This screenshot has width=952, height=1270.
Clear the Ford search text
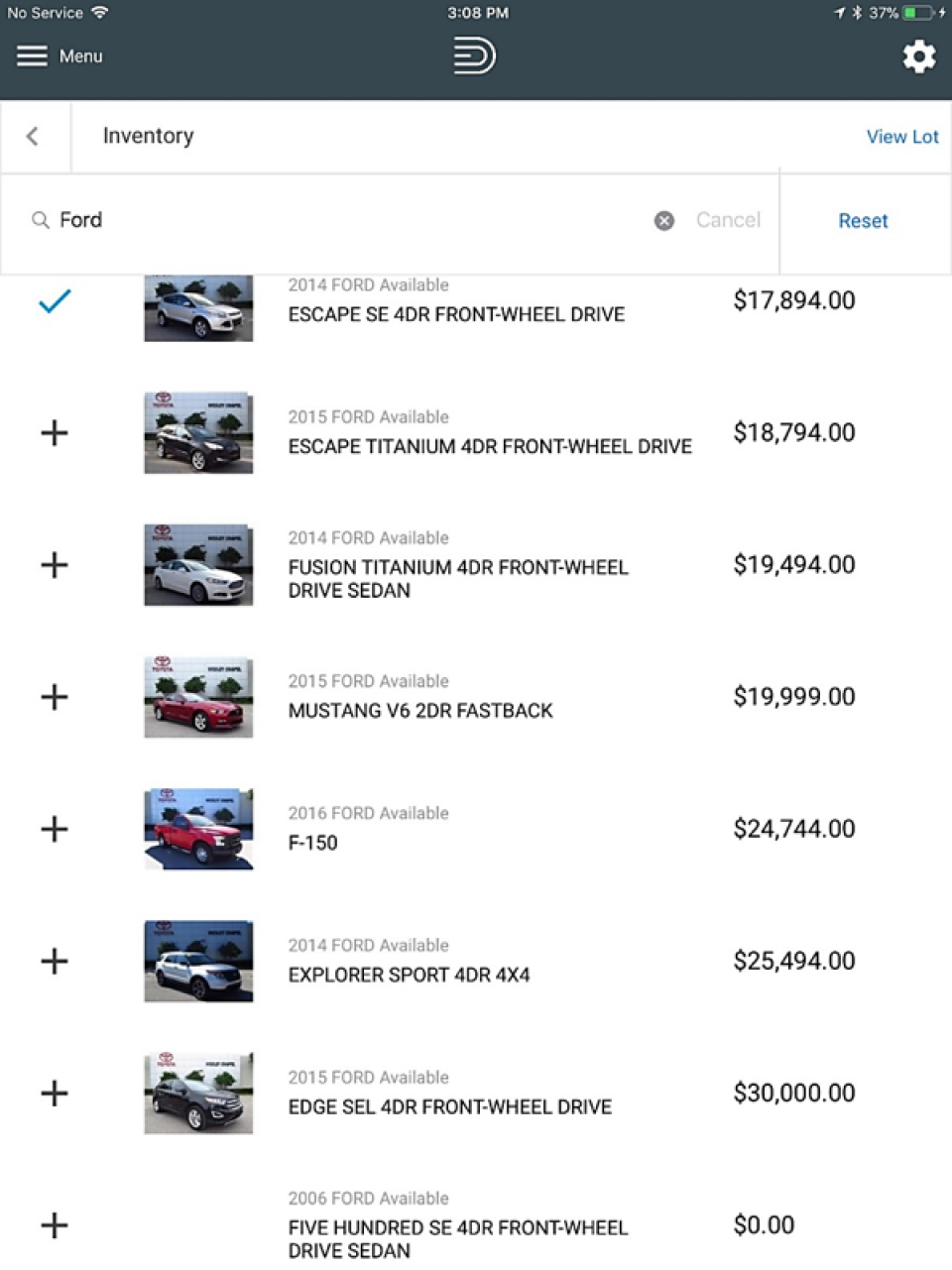pos(664,221)
